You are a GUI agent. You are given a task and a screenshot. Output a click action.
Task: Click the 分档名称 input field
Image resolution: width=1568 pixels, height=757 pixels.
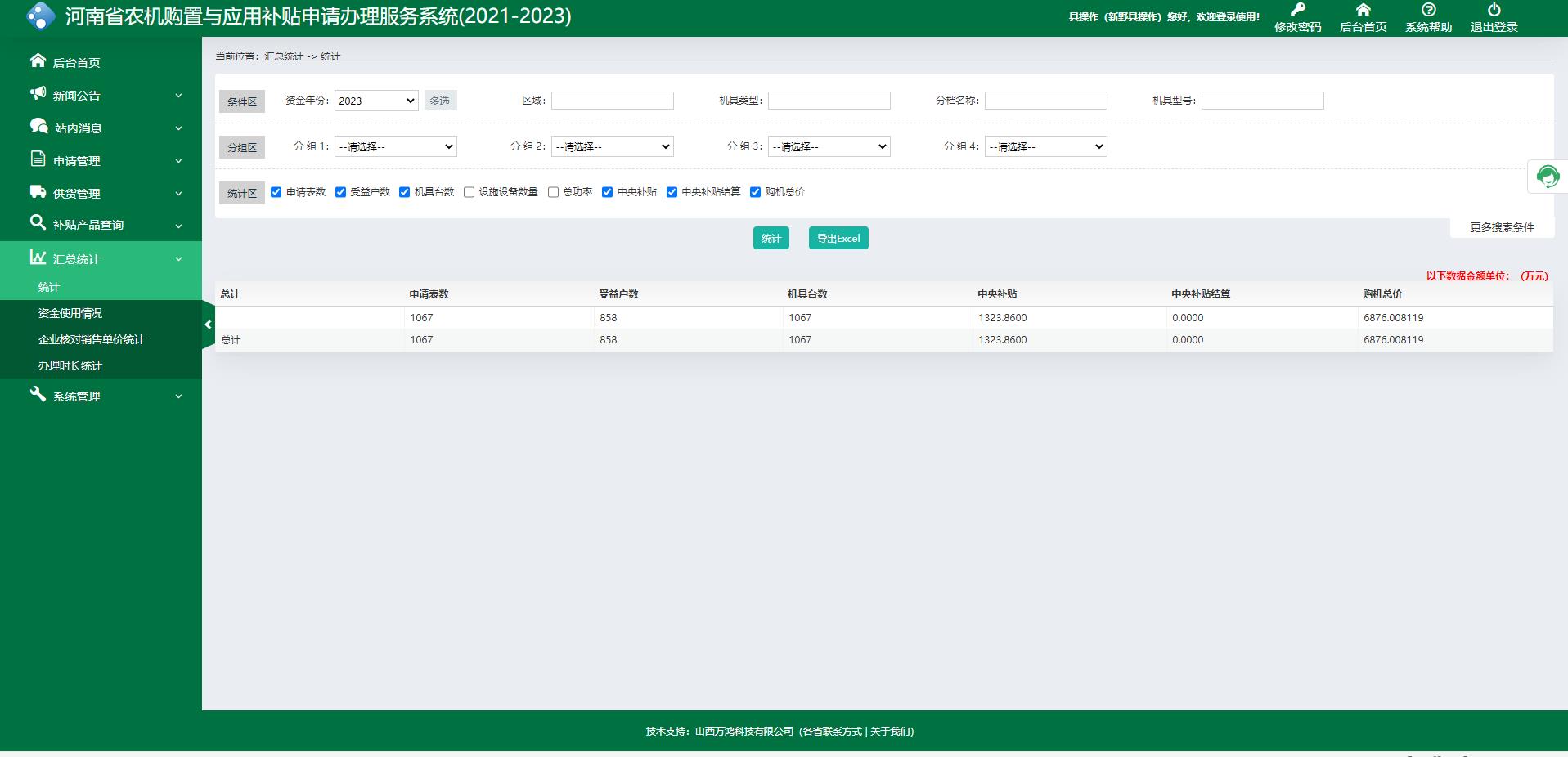click(x=1046, y=101)
